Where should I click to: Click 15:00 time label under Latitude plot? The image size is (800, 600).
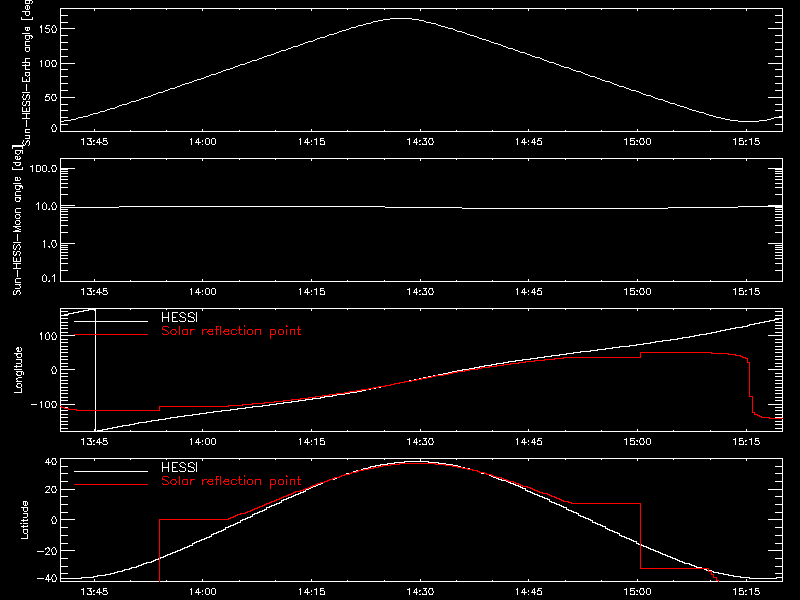637,592
